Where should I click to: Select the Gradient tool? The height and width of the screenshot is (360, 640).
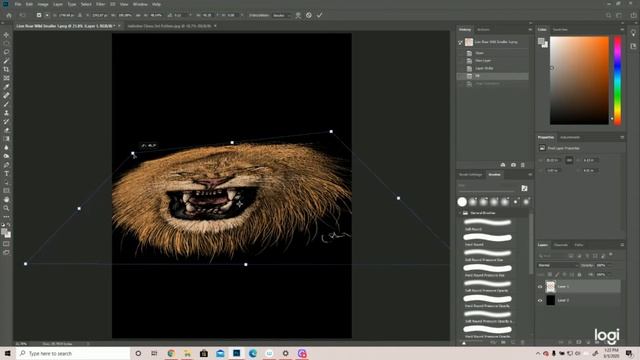tap(6, 139)
